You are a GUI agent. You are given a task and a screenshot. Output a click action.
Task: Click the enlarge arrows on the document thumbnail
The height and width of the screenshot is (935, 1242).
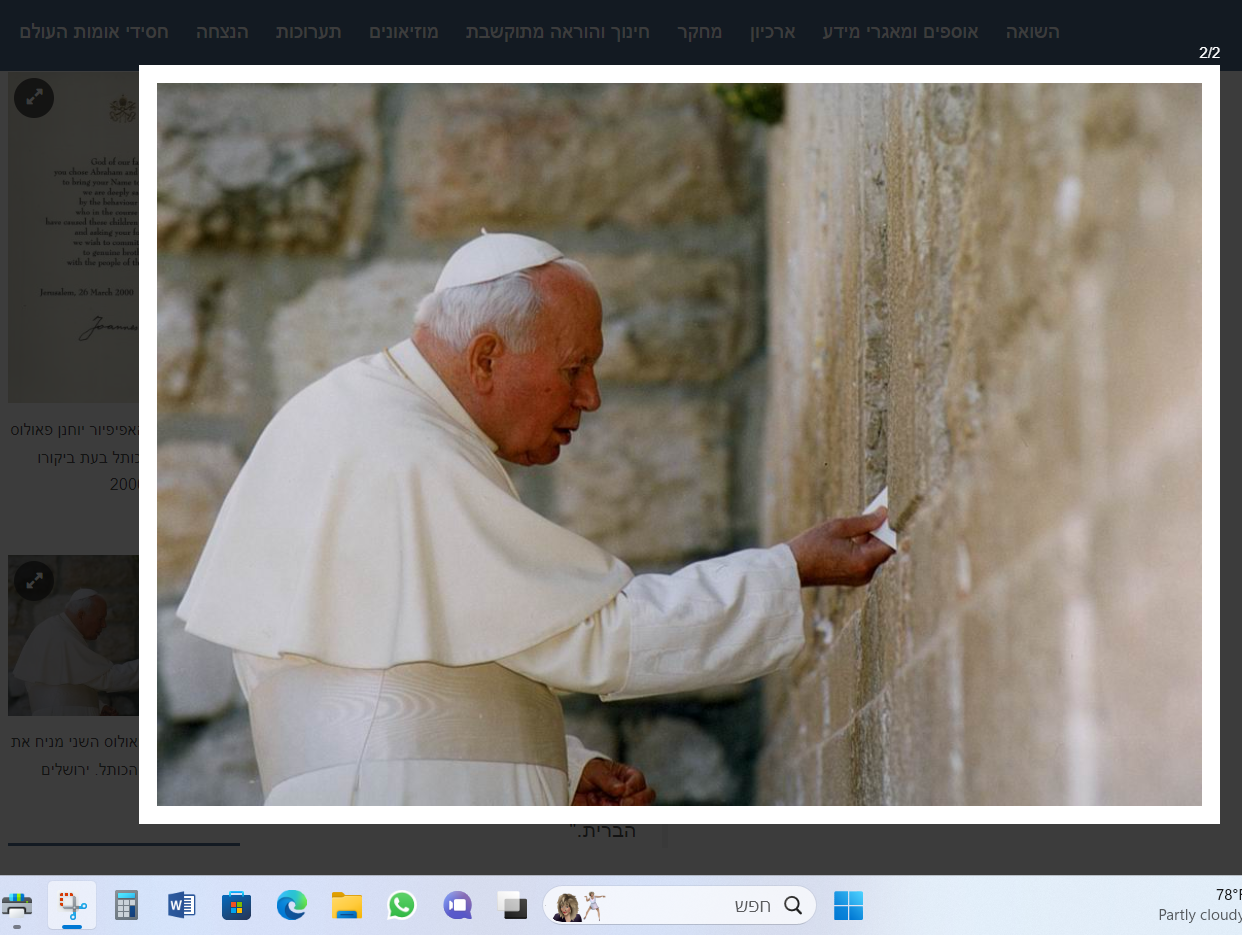(x=33, y=98)
